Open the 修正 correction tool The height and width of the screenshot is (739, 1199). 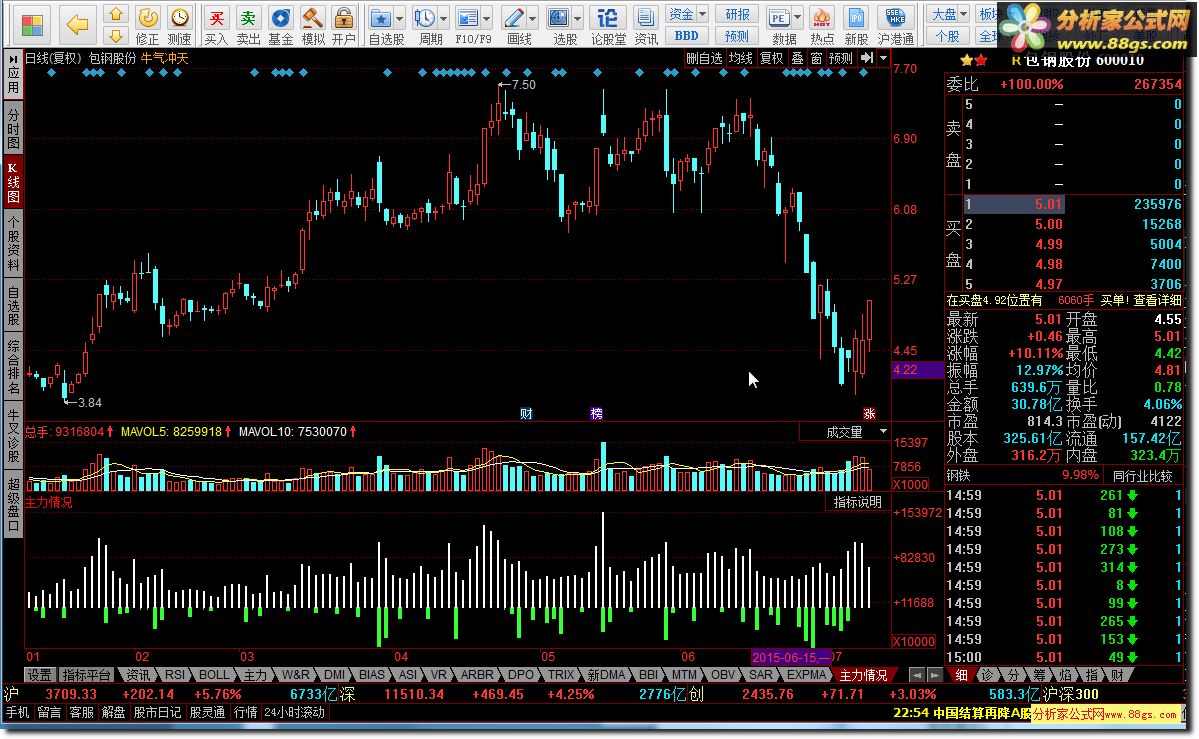pos(148,25)
